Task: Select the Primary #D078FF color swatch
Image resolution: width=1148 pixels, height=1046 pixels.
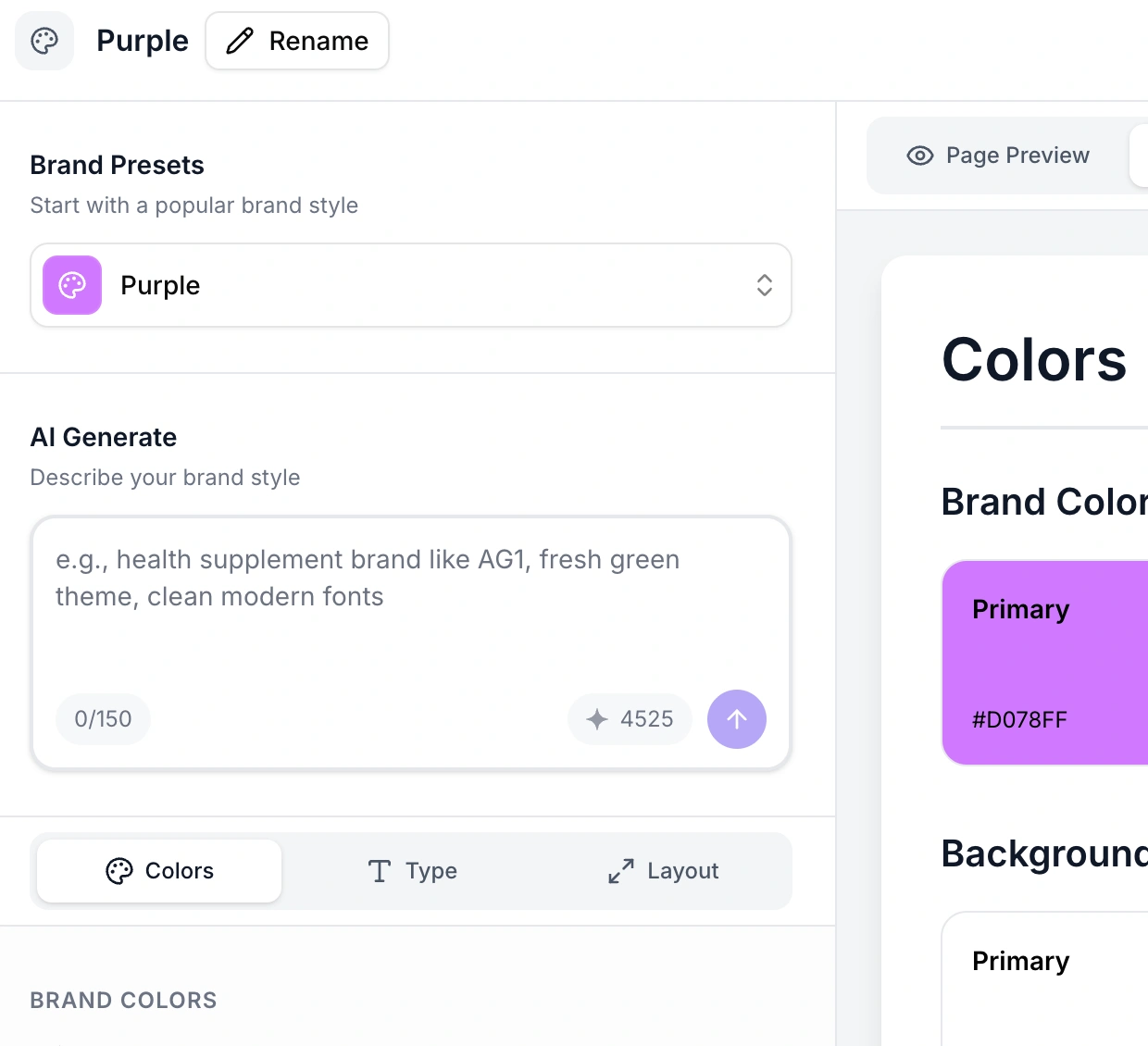Action: point(1044,663)
